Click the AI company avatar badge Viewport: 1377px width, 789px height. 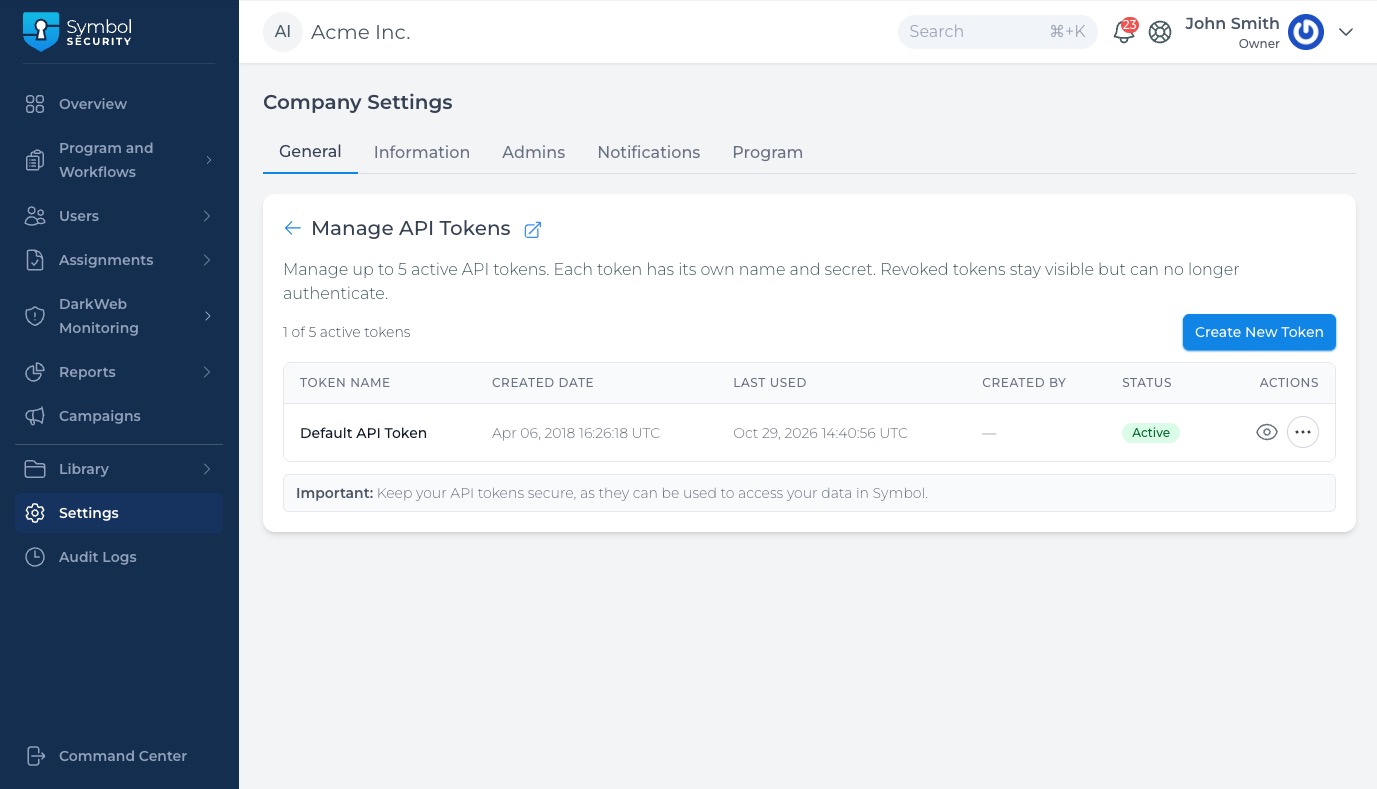pyautogui.click(x=283, y=32)
